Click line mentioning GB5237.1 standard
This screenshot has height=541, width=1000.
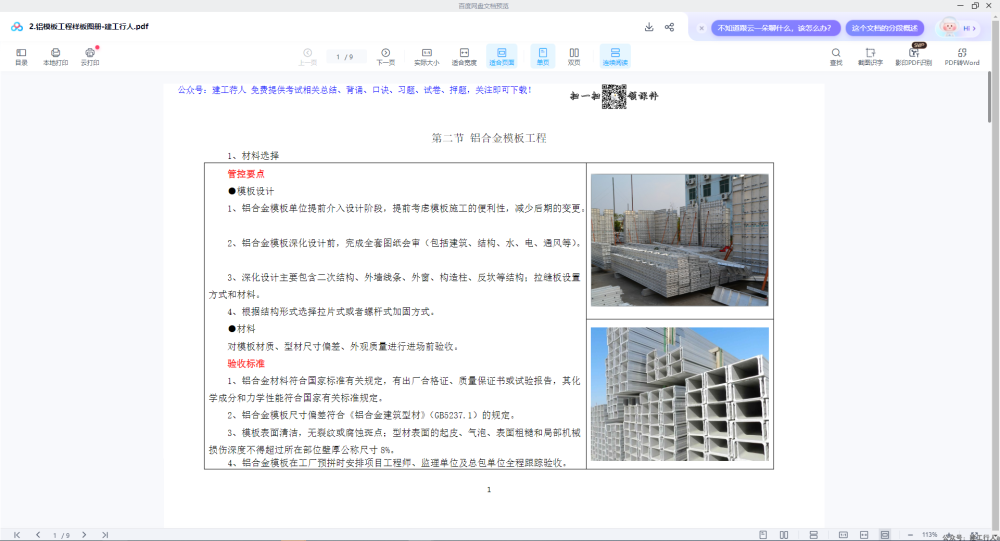pos(371,415)
